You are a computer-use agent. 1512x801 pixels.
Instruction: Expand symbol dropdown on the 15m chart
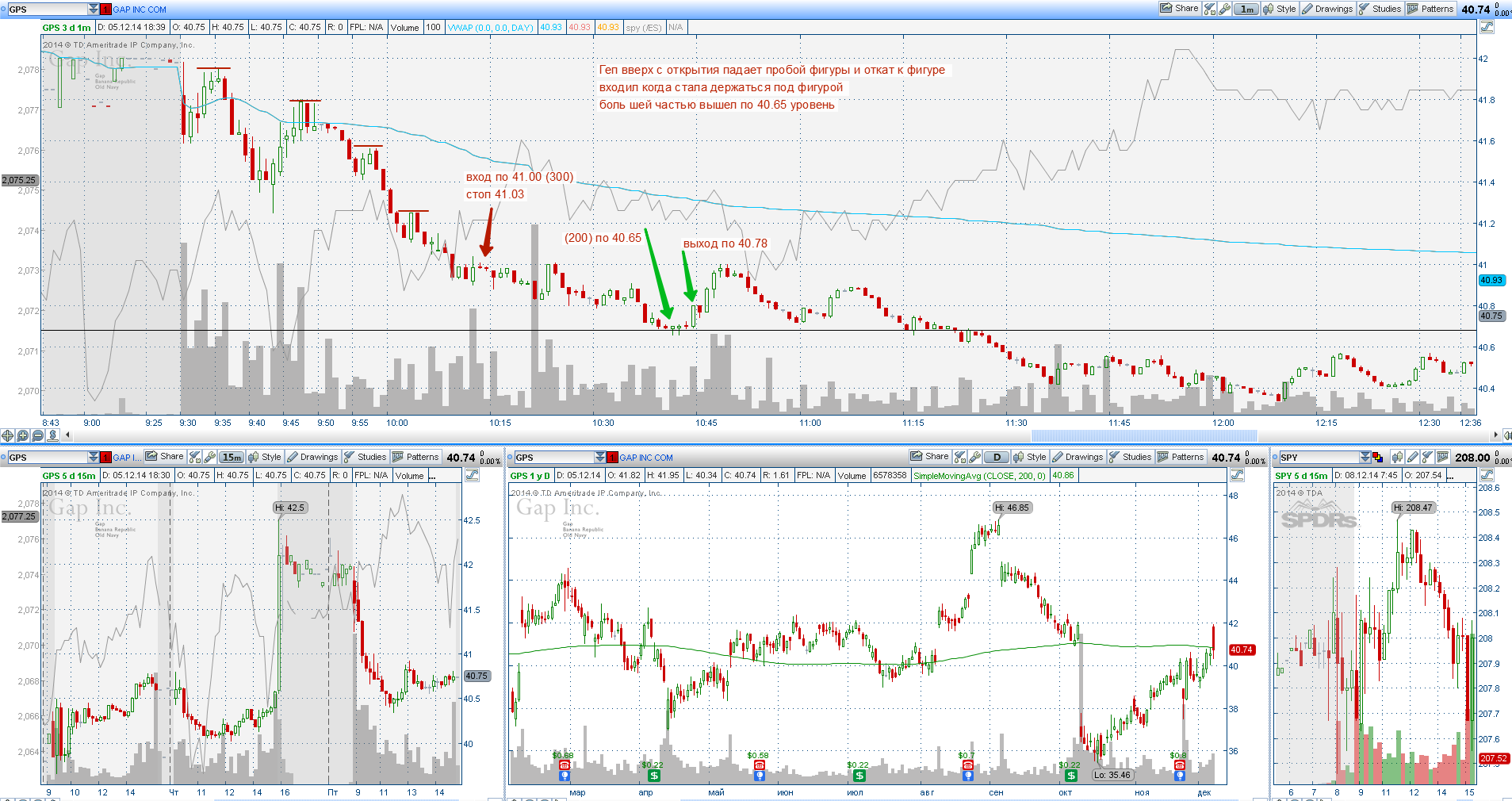94,458
